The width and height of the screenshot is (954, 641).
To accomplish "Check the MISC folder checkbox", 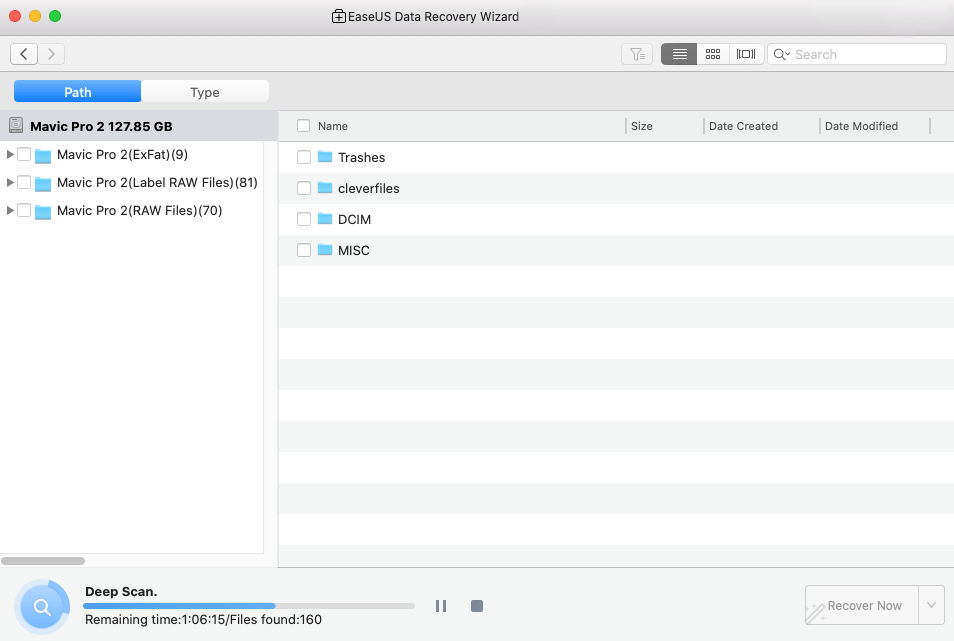I will [x=304, y=250].
